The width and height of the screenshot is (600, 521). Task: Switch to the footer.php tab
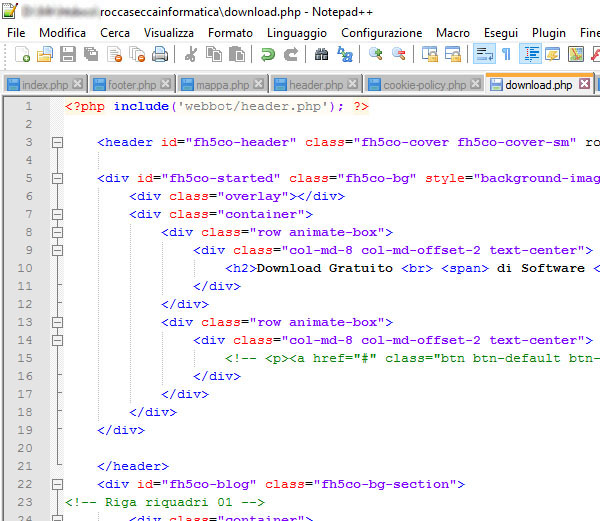(132, 85)
